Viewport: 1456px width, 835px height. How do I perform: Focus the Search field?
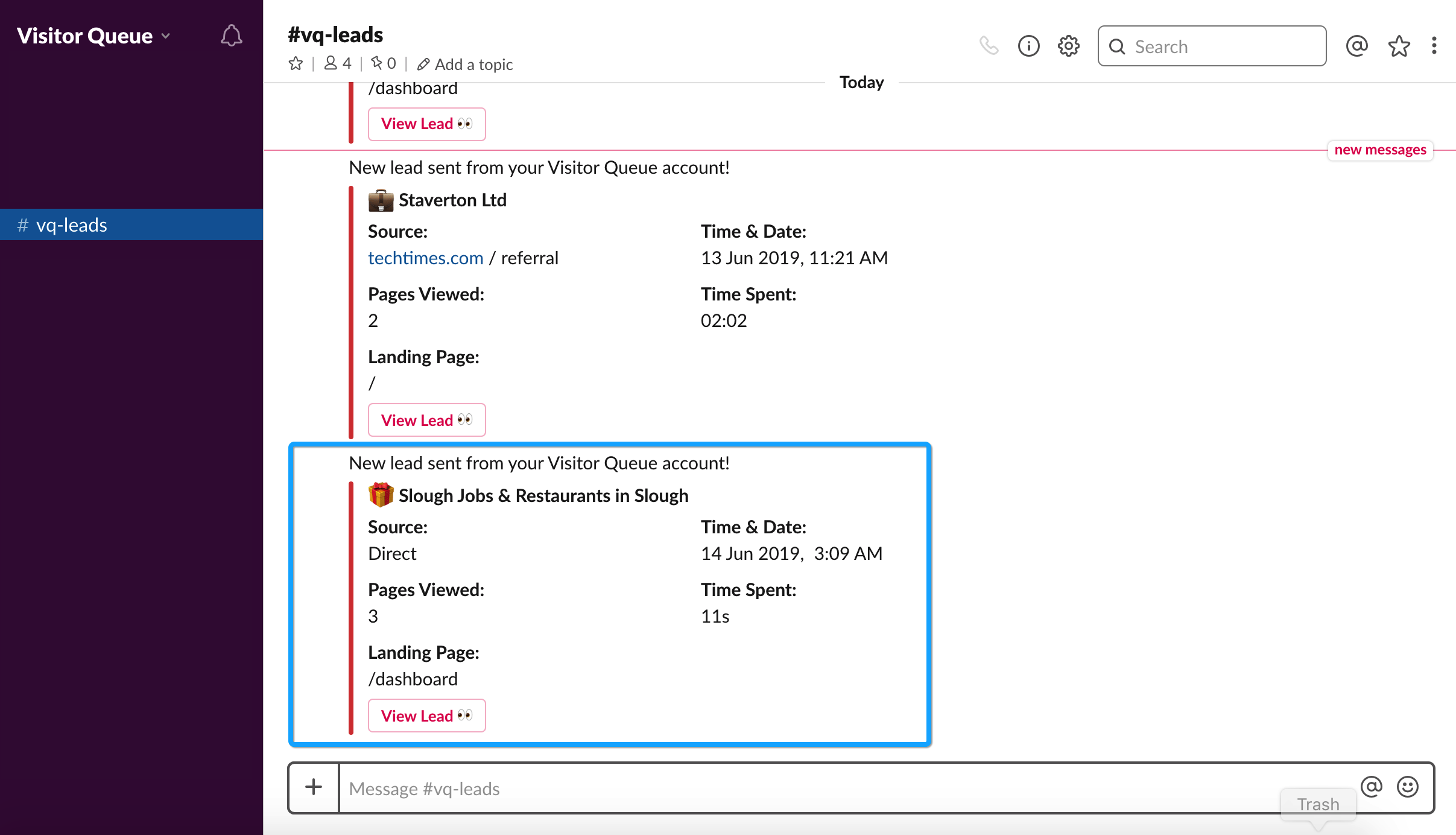tap(1212, 46)
